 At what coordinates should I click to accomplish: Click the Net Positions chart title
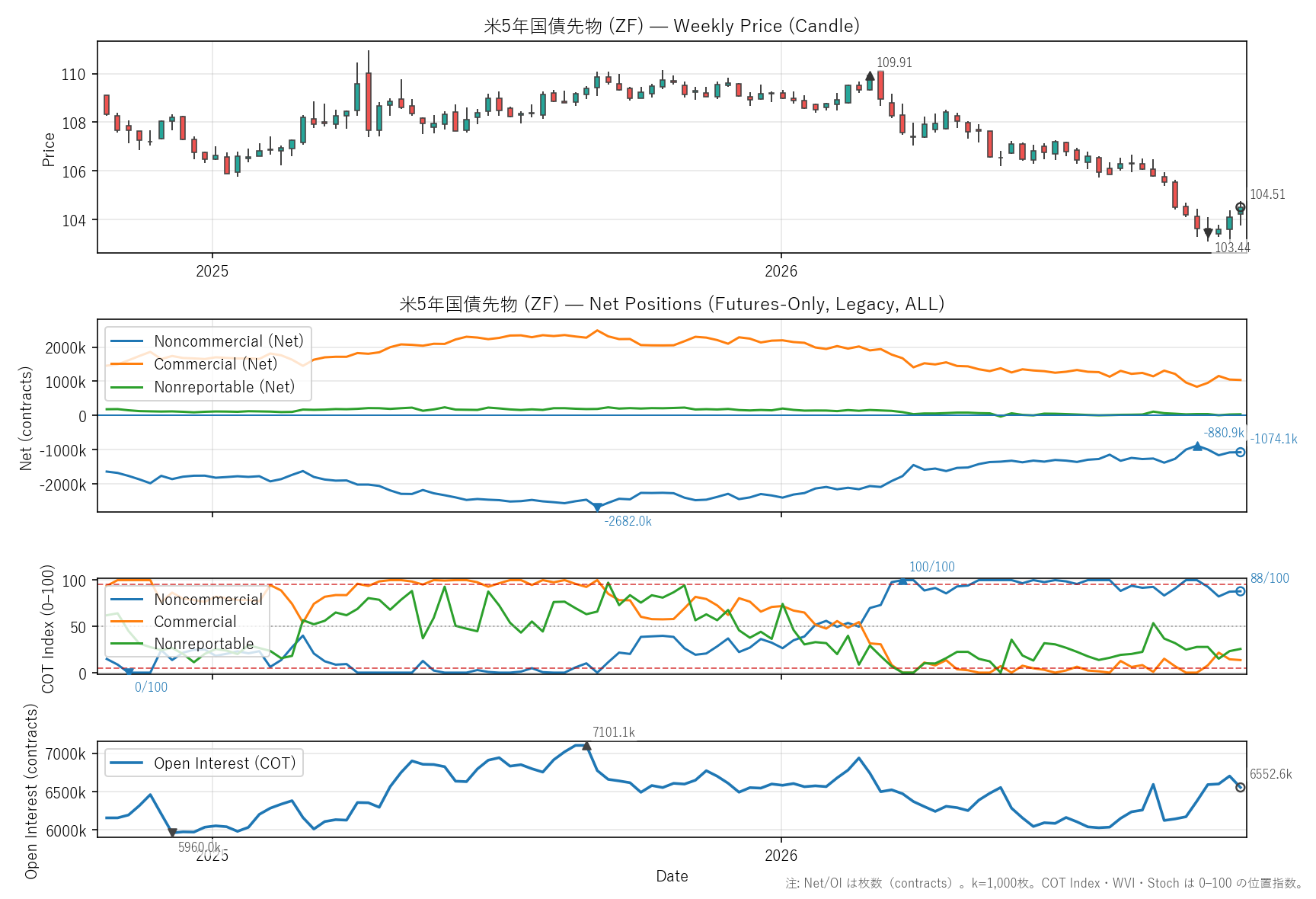click(x=672, y=304)
